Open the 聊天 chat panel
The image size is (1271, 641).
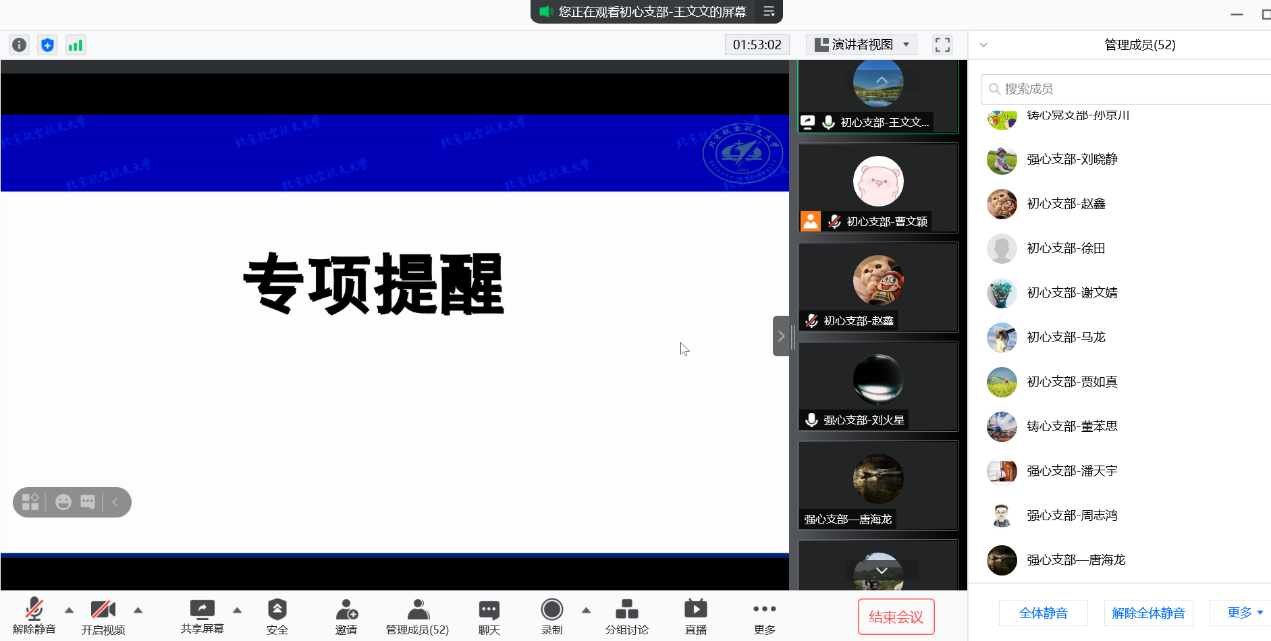point(488,615)
